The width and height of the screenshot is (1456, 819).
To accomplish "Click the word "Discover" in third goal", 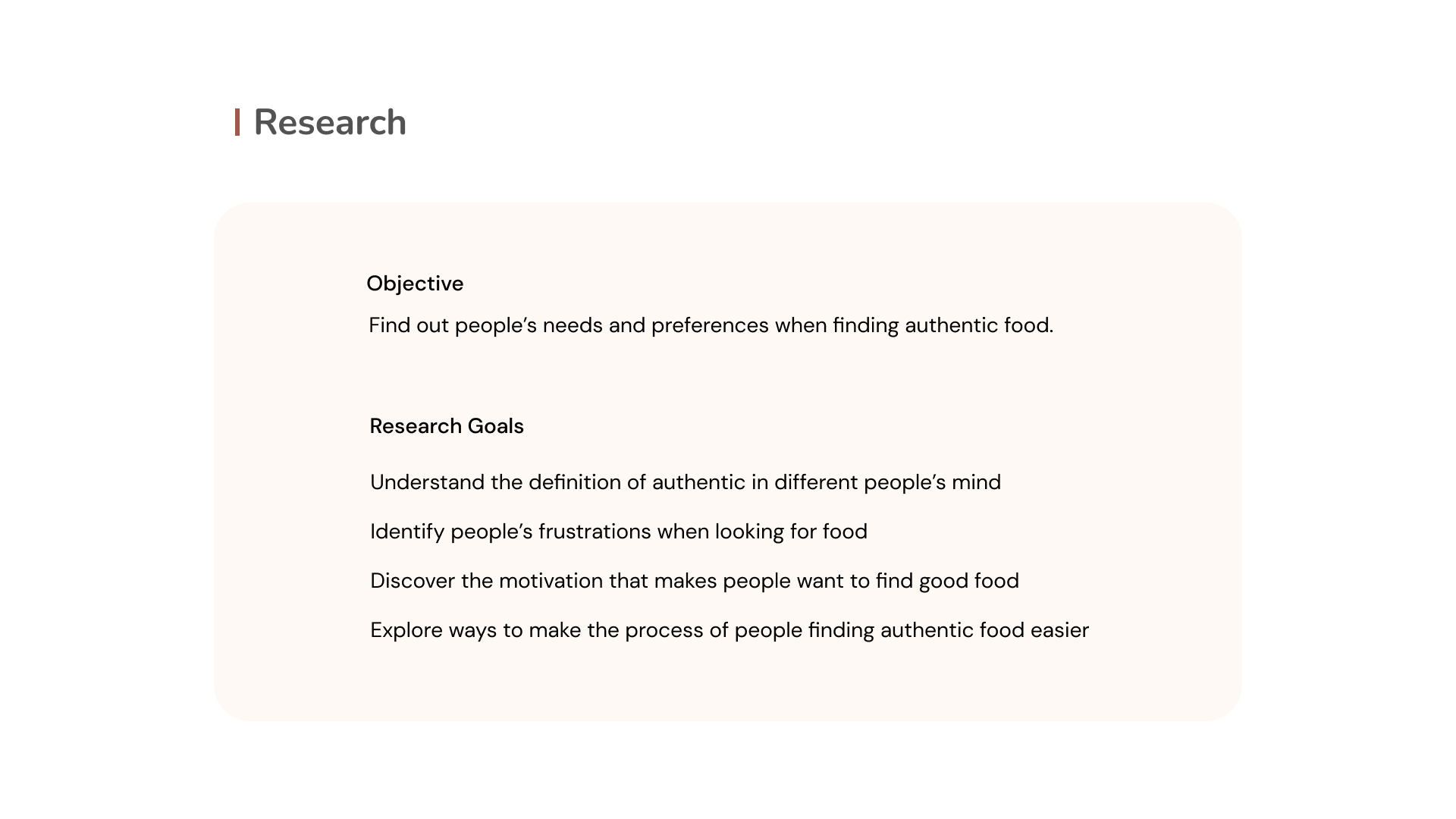I will click(x=412, y=581).
